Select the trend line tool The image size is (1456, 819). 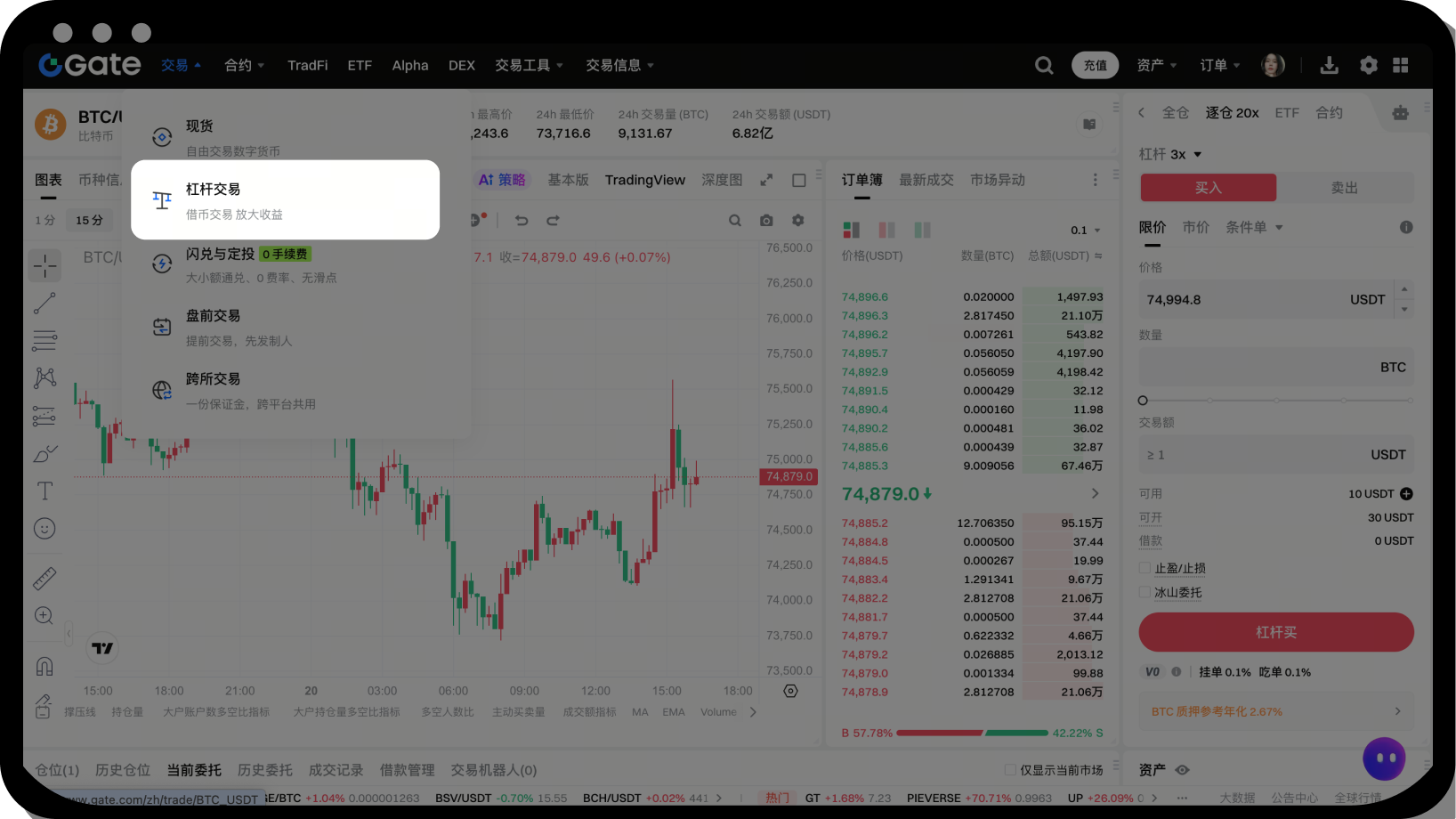[x=44, y=303]
